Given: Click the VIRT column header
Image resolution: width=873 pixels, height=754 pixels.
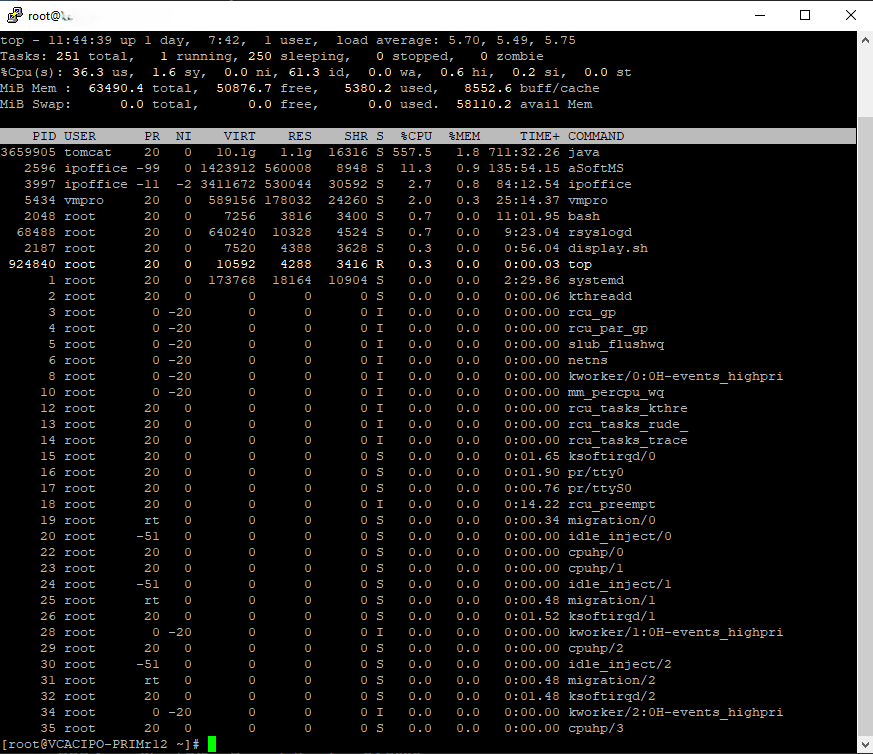Looking at the screenshot, I should pyautogui.click(x=239, y=136).
